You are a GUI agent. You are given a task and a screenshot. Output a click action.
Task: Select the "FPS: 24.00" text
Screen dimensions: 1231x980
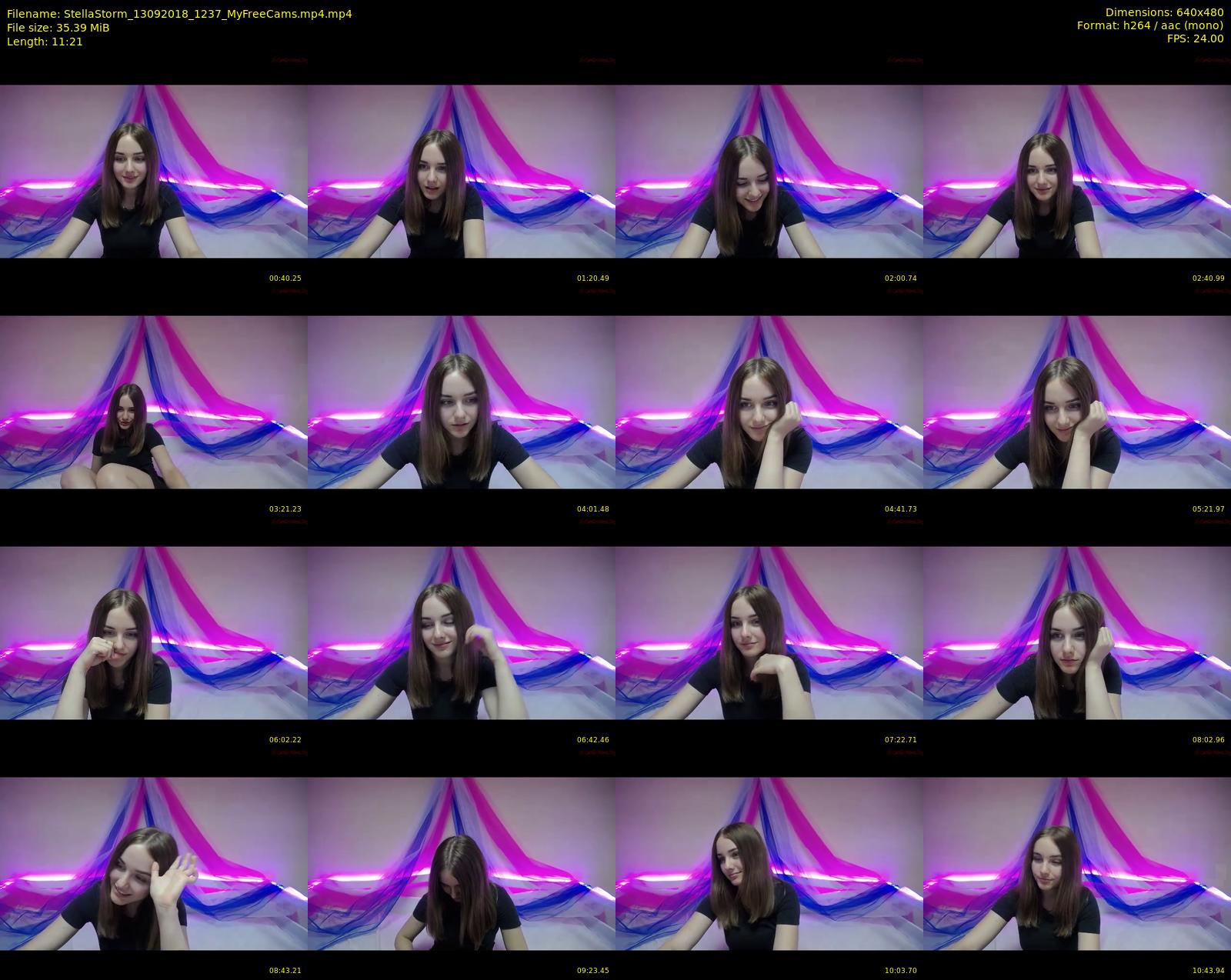[1195, 38]
